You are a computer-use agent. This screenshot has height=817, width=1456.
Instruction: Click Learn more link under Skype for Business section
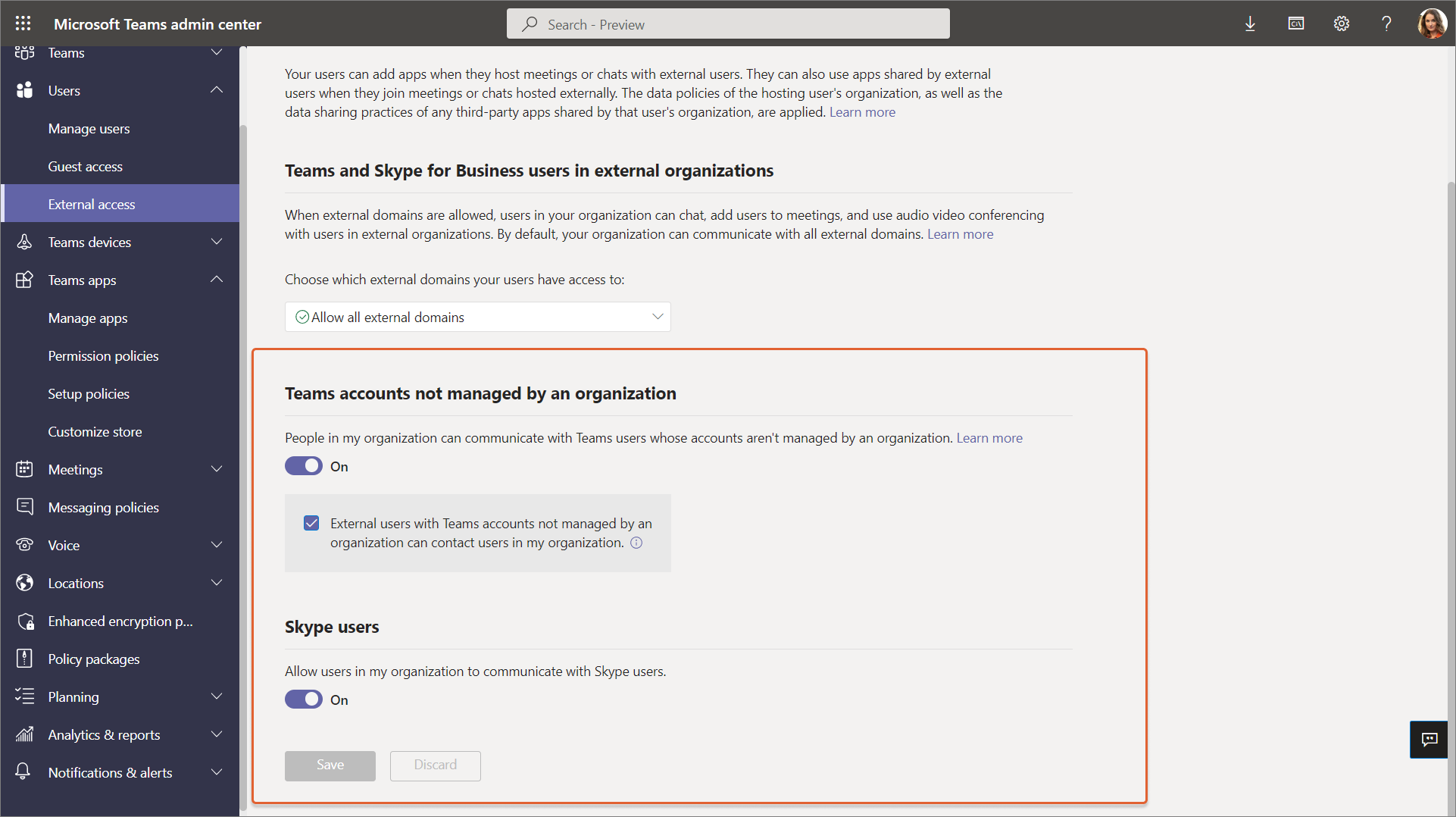(960, 234)
